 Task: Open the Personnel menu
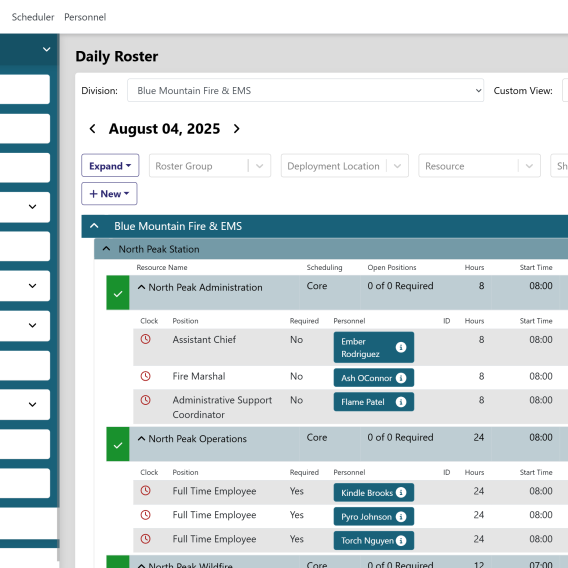point(85,17)
